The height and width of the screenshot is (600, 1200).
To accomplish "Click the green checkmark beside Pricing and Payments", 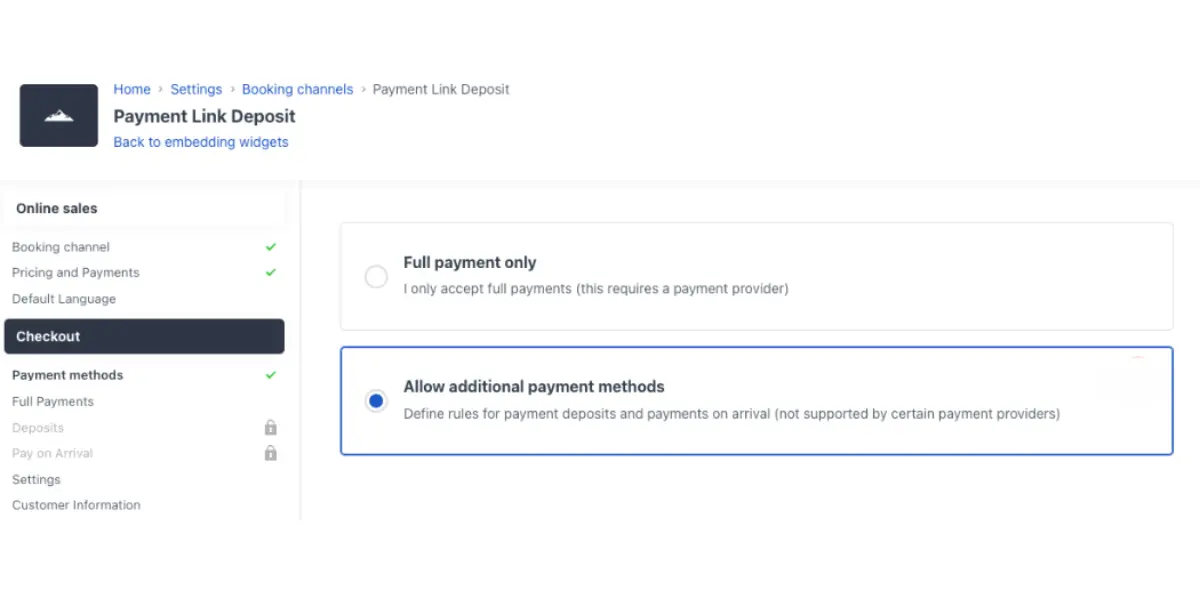I will [x=270, y=272].
